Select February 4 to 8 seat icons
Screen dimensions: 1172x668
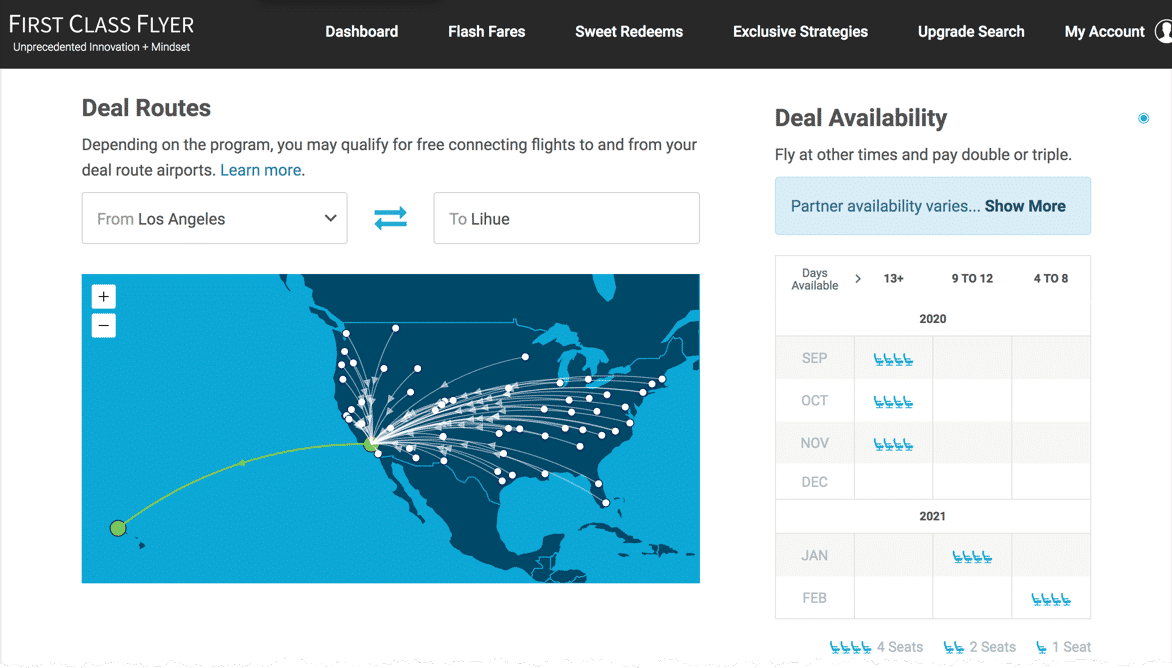point(1051,599)
